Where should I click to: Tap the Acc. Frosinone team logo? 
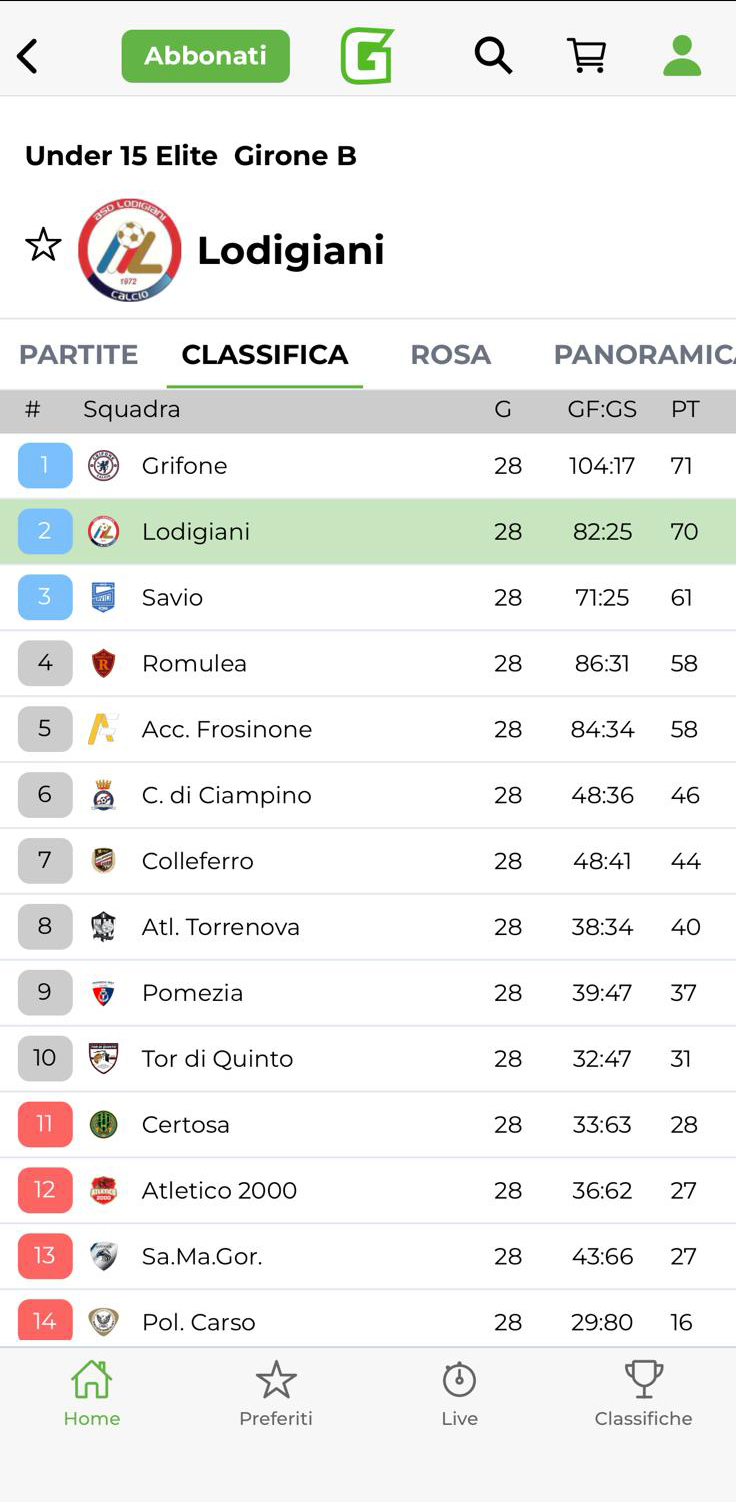(103, 729)
